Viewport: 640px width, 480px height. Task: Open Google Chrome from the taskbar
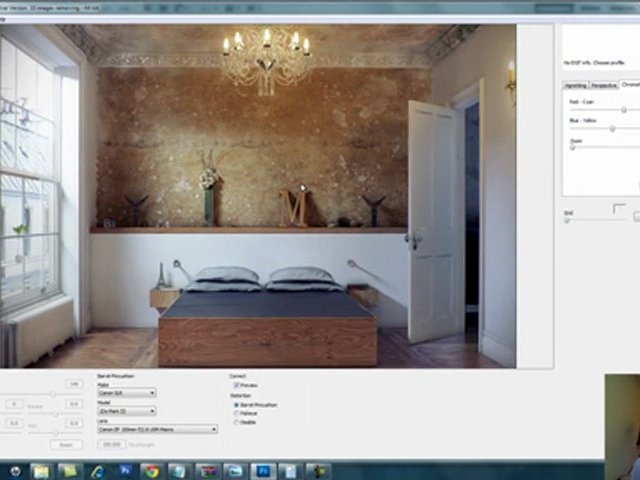point(150,471)
